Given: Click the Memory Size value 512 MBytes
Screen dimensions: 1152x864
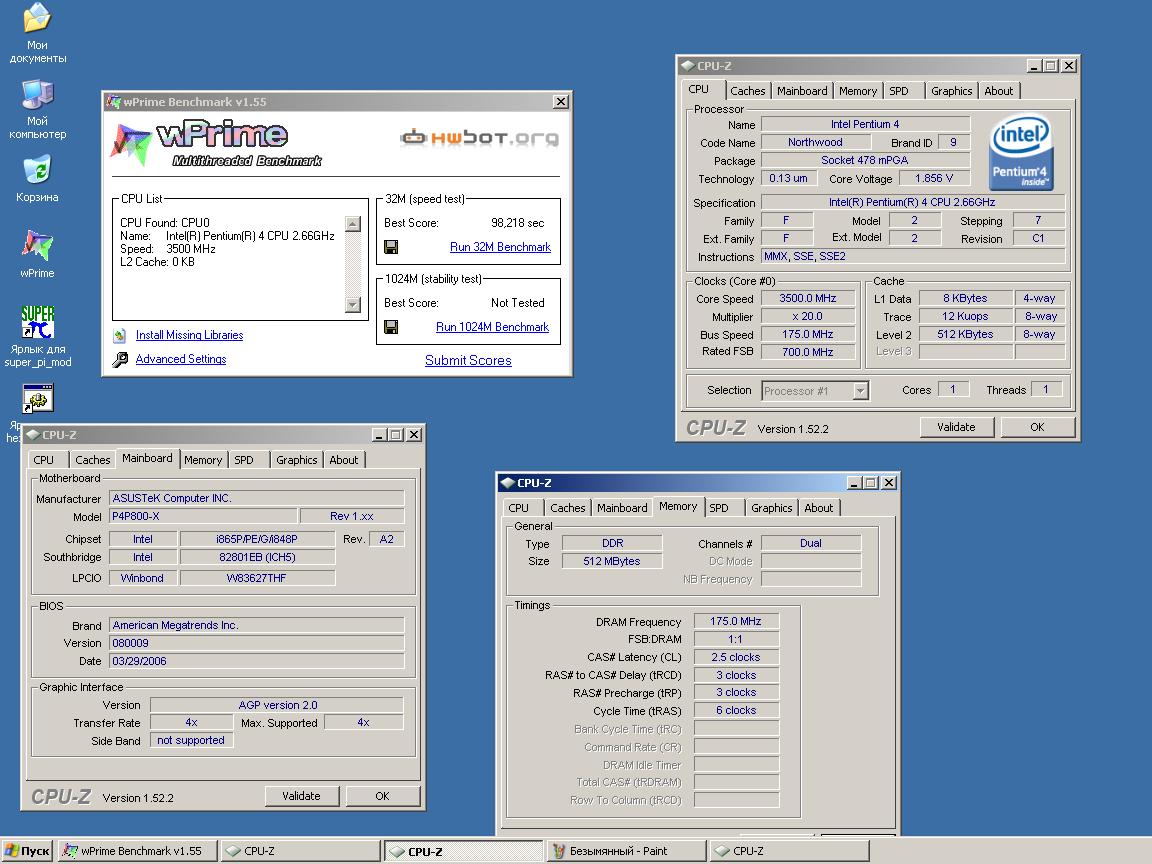Looking at the screenshot, I should 612,561.
